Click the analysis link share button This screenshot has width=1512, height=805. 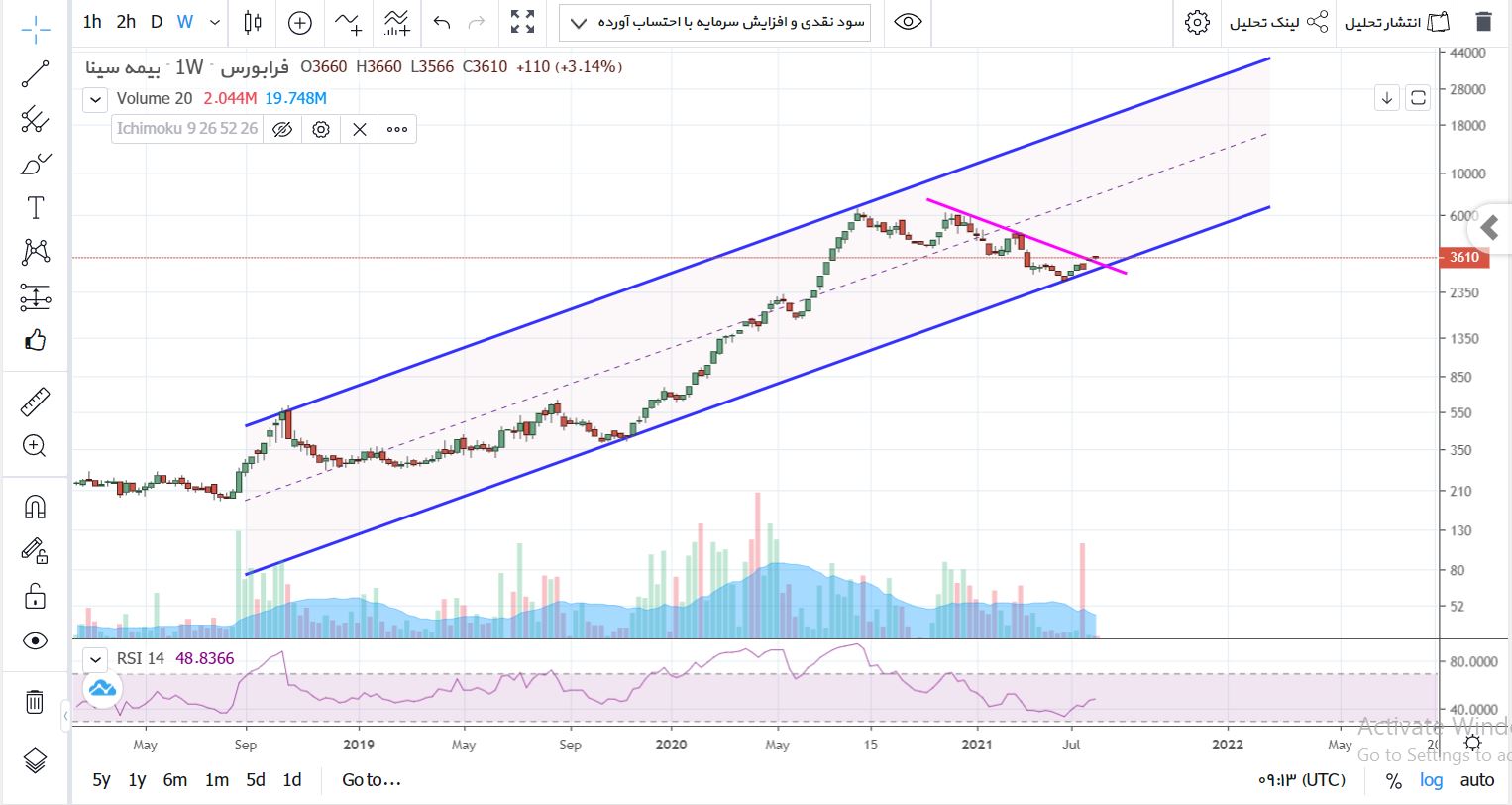[1279, 22]
